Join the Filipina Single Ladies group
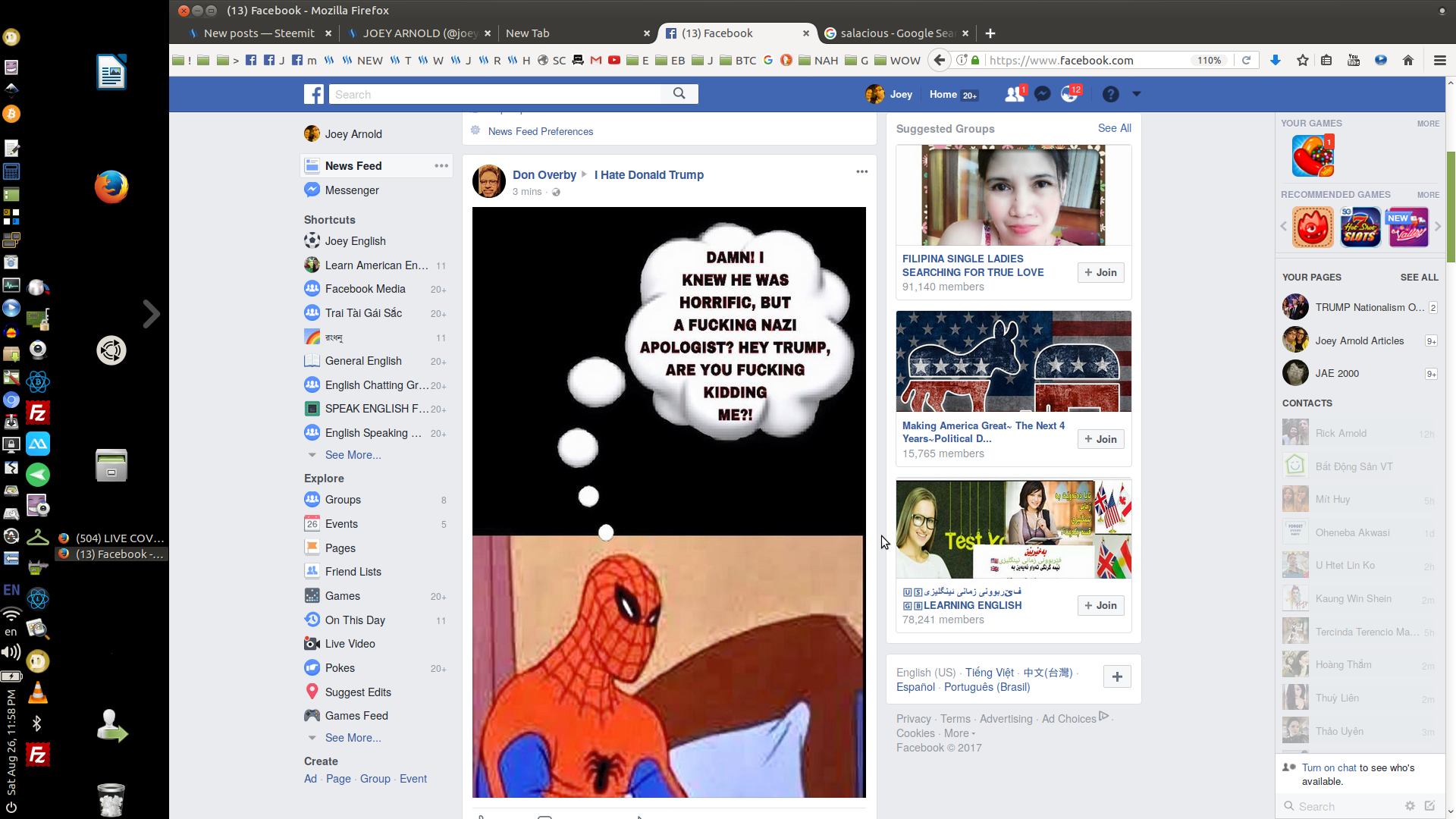The width and height of the screenshot is (1456, 819). [x=1100, y=272]
